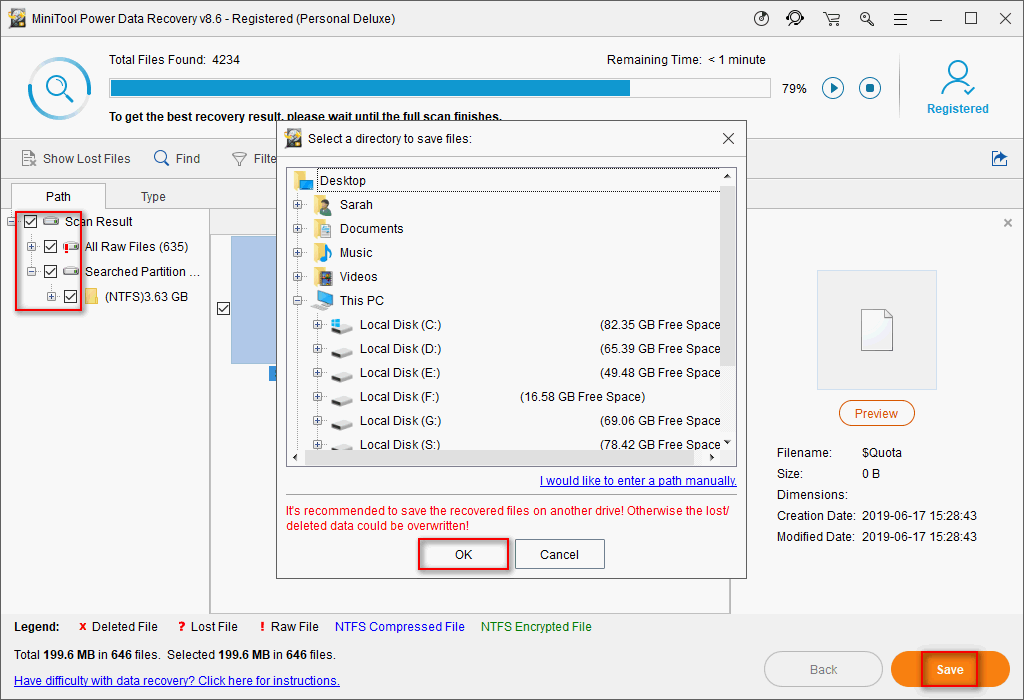Viewport: 1024px width, 700px height.
Task: Click the Find magnifier tool
Action: [177, 158]
